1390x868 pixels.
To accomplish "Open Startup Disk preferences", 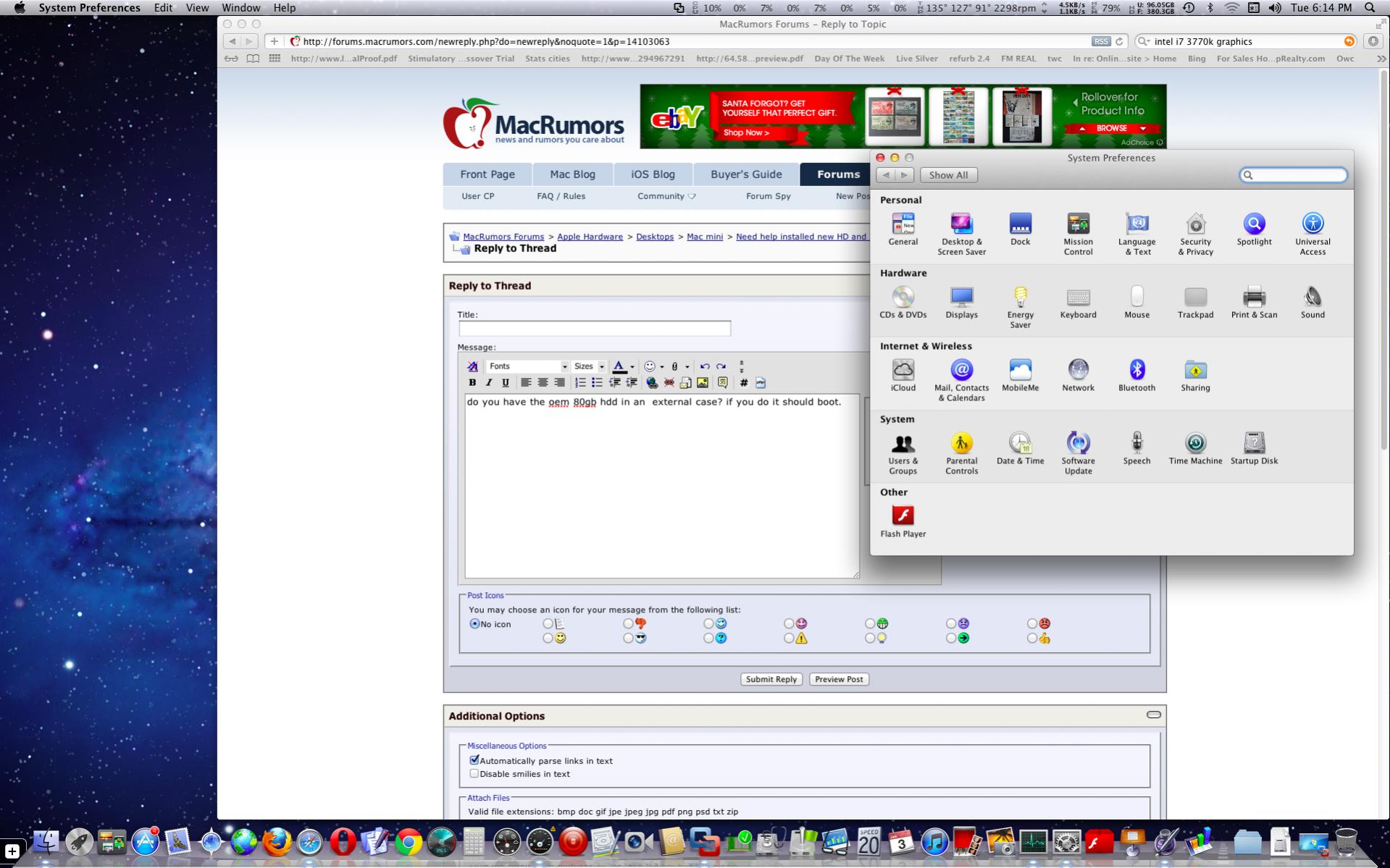I will pos(1254,448).
